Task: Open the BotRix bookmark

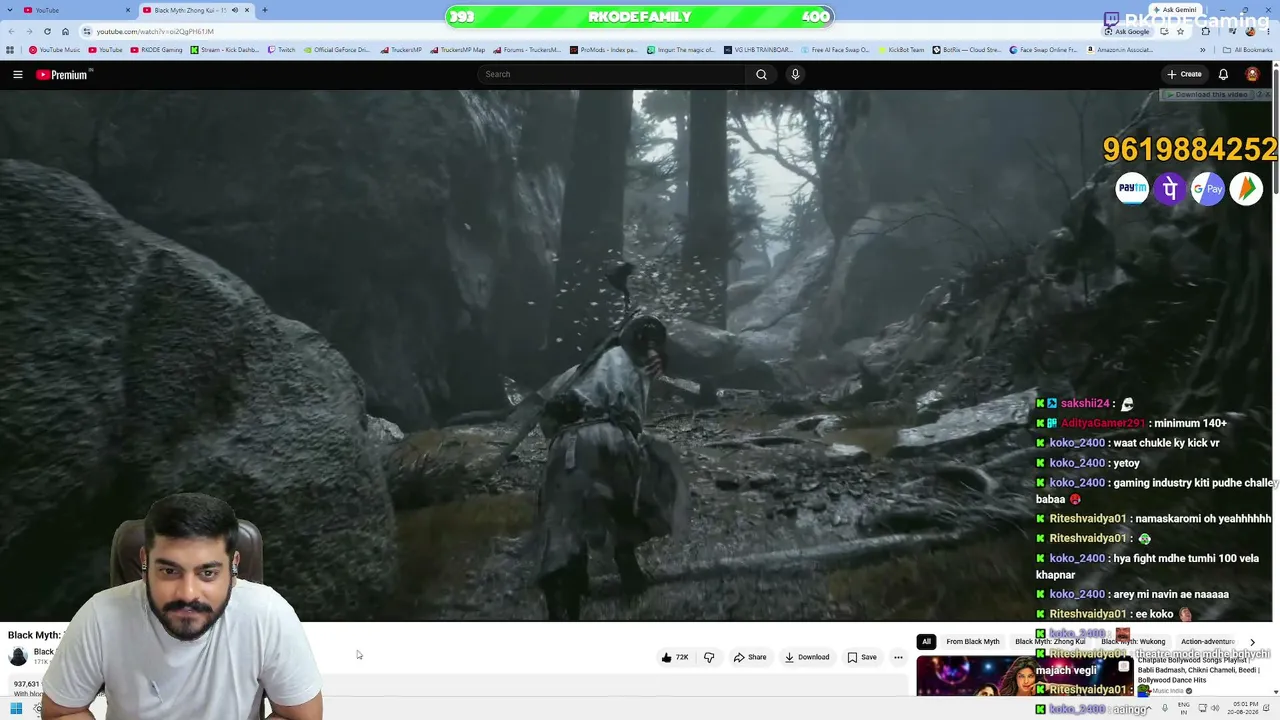Action: click(x=967, y=50)
